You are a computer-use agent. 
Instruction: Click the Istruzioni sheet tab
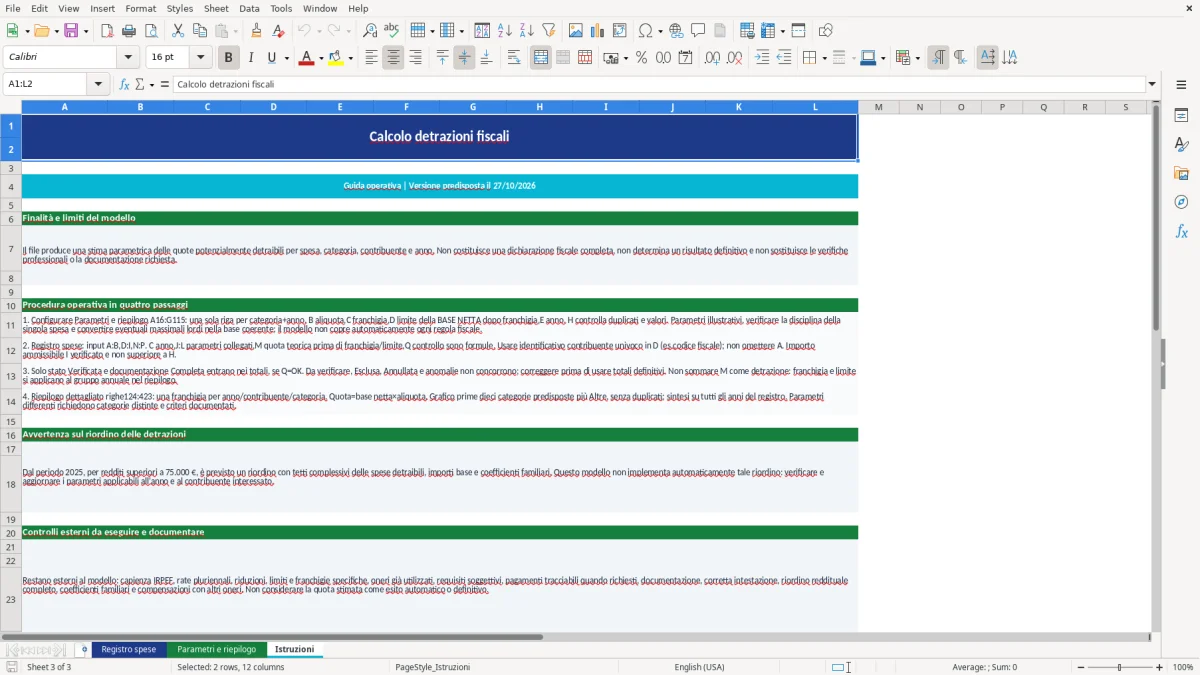pyautogui.click(x=295, y=649)
